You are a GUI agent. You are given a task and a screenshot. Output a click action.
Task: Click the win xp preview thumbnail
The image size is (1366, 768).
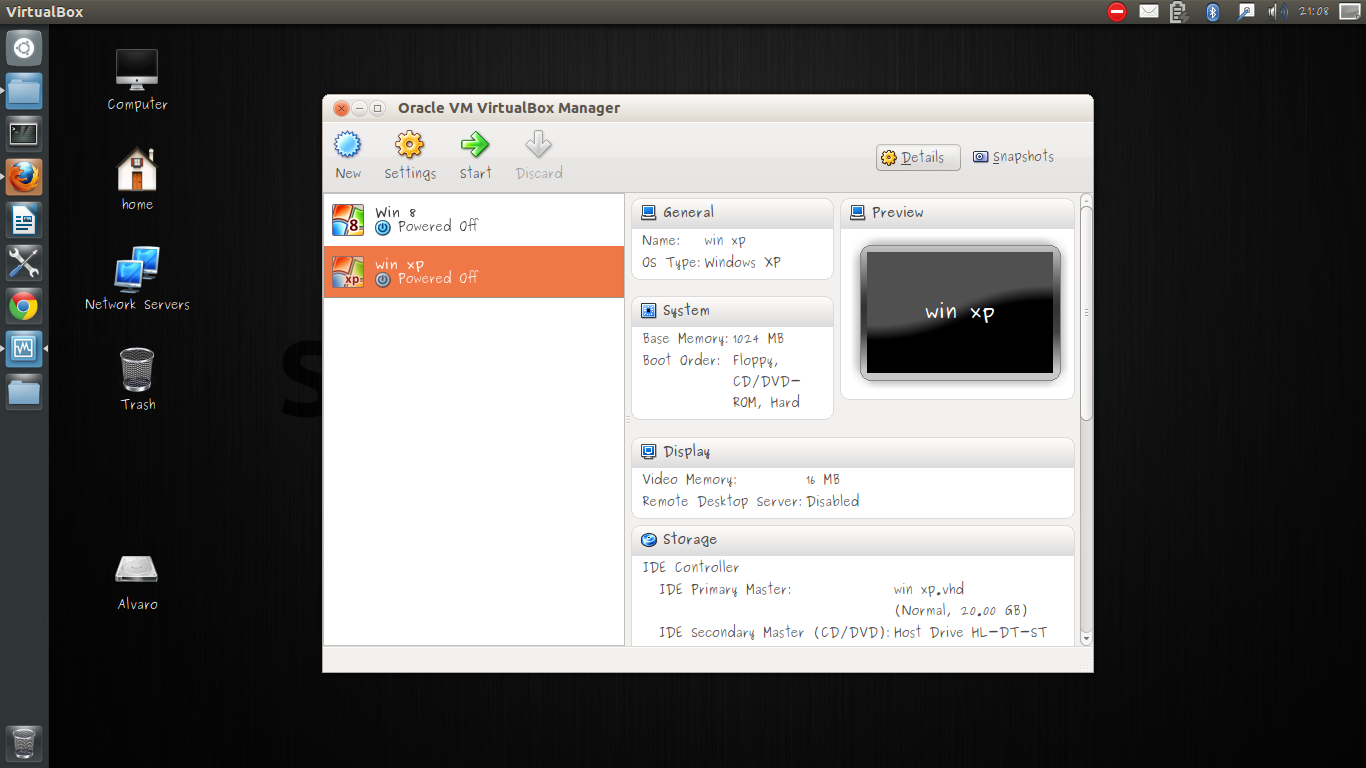[x=960, y=313]
